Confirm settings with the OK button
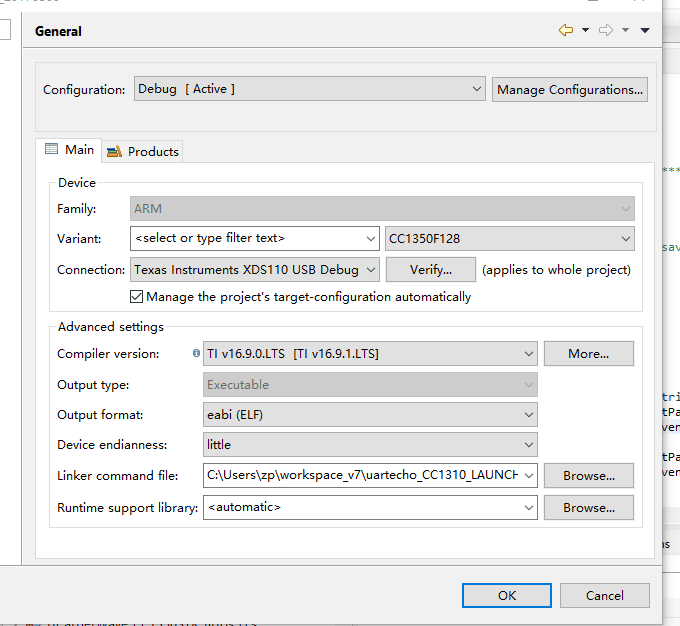Viewport: 680px width, 626px height. pyautogui.click(x=507, y=596)
